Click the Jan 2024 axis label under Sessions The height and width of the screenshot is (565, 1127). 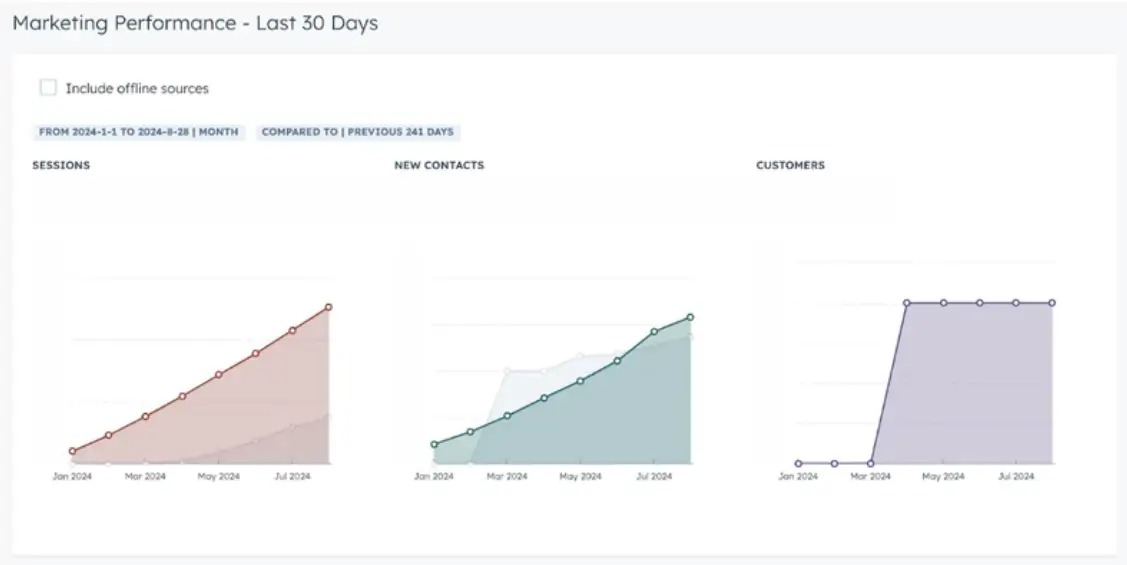point(73,477)
